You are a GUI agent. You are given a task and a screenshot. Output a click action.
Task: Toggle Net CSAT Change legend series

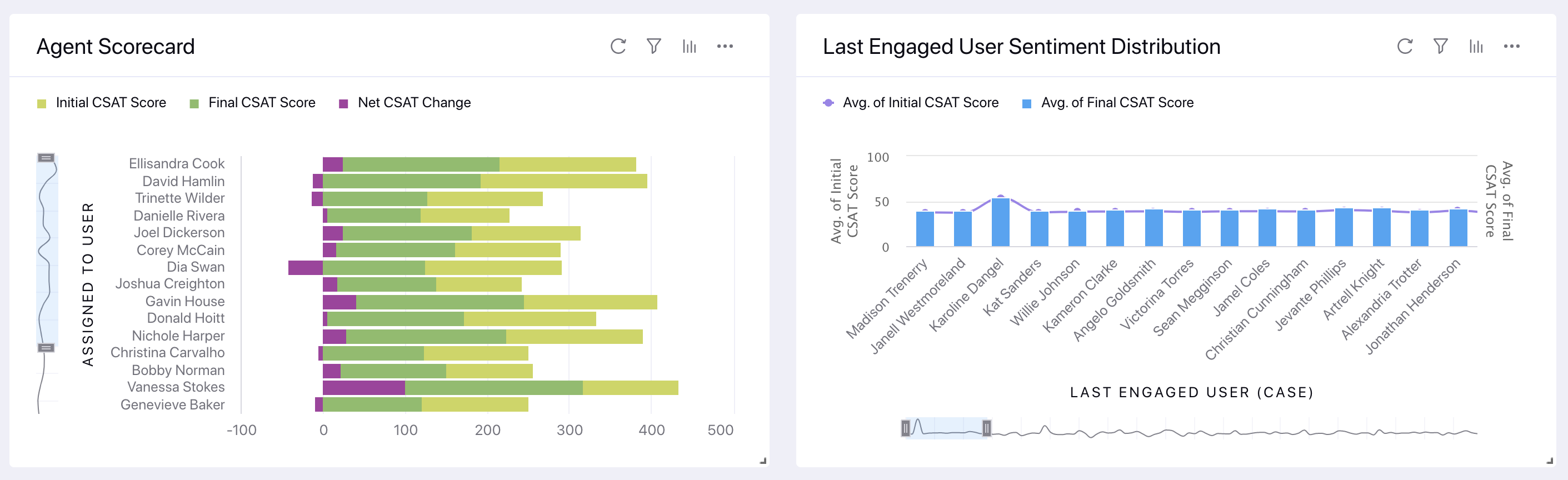point(405,103)
